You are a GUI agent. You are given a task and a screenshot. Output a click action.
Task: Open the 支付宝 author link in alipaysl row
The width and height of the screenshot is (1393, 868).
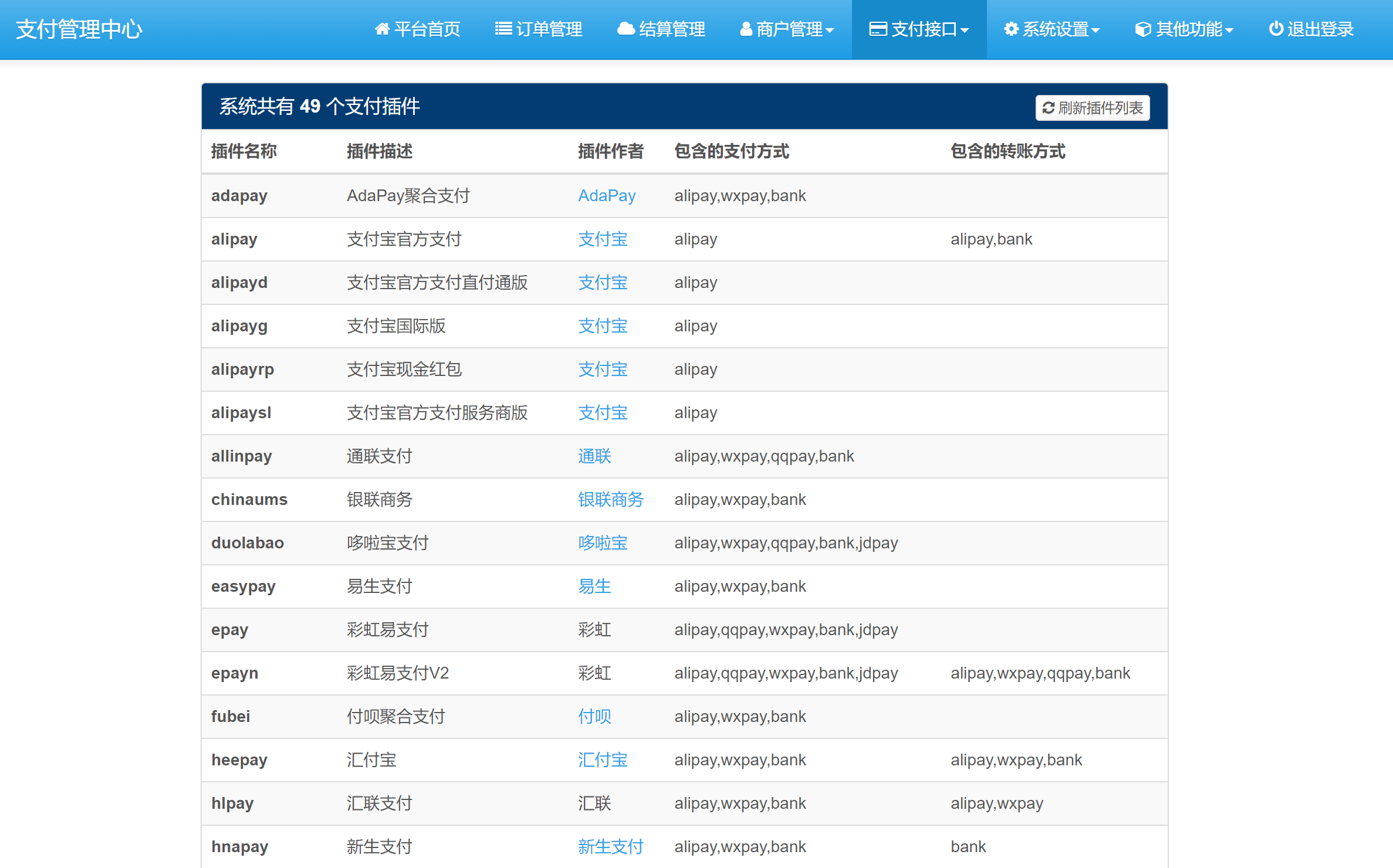point(603,412)
